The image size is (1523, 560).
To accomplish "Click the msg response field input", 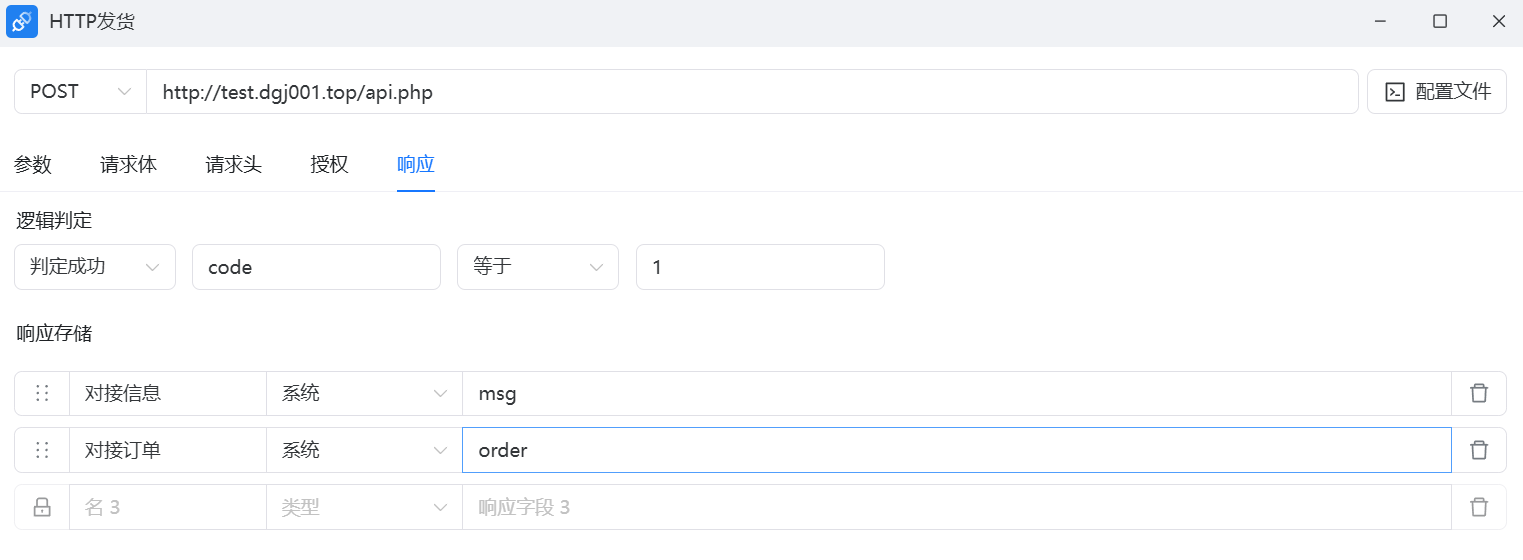I will [x=955, y=393].
